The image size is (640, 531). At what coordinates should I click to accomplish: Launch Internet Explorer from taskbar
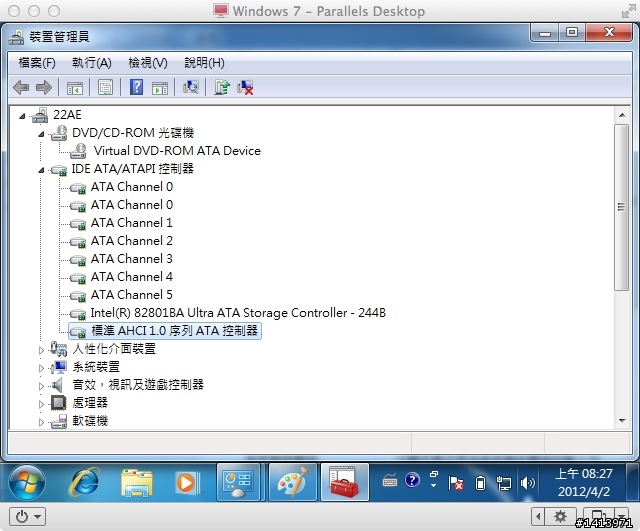(84, 482)
